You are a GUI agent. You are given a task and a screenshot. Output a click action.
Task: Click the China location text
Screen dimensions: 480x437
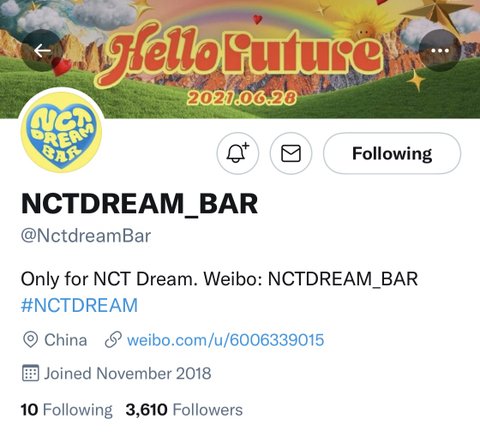66,340
